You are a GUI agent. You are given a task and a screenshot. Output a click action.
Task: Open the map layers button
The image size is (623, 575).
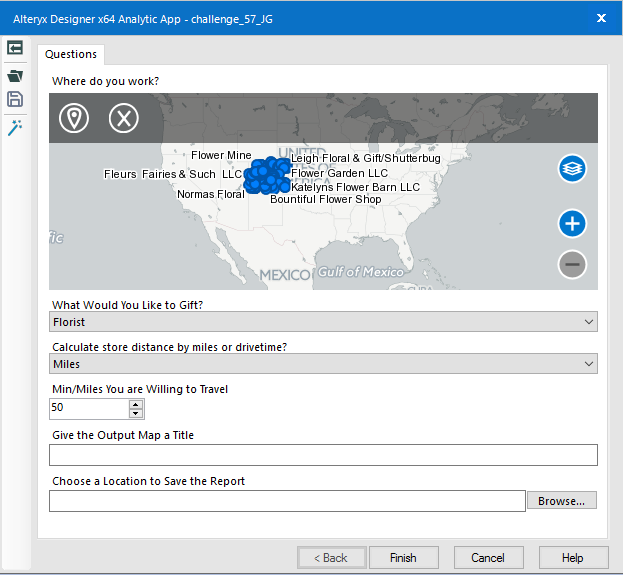(572, 169)
